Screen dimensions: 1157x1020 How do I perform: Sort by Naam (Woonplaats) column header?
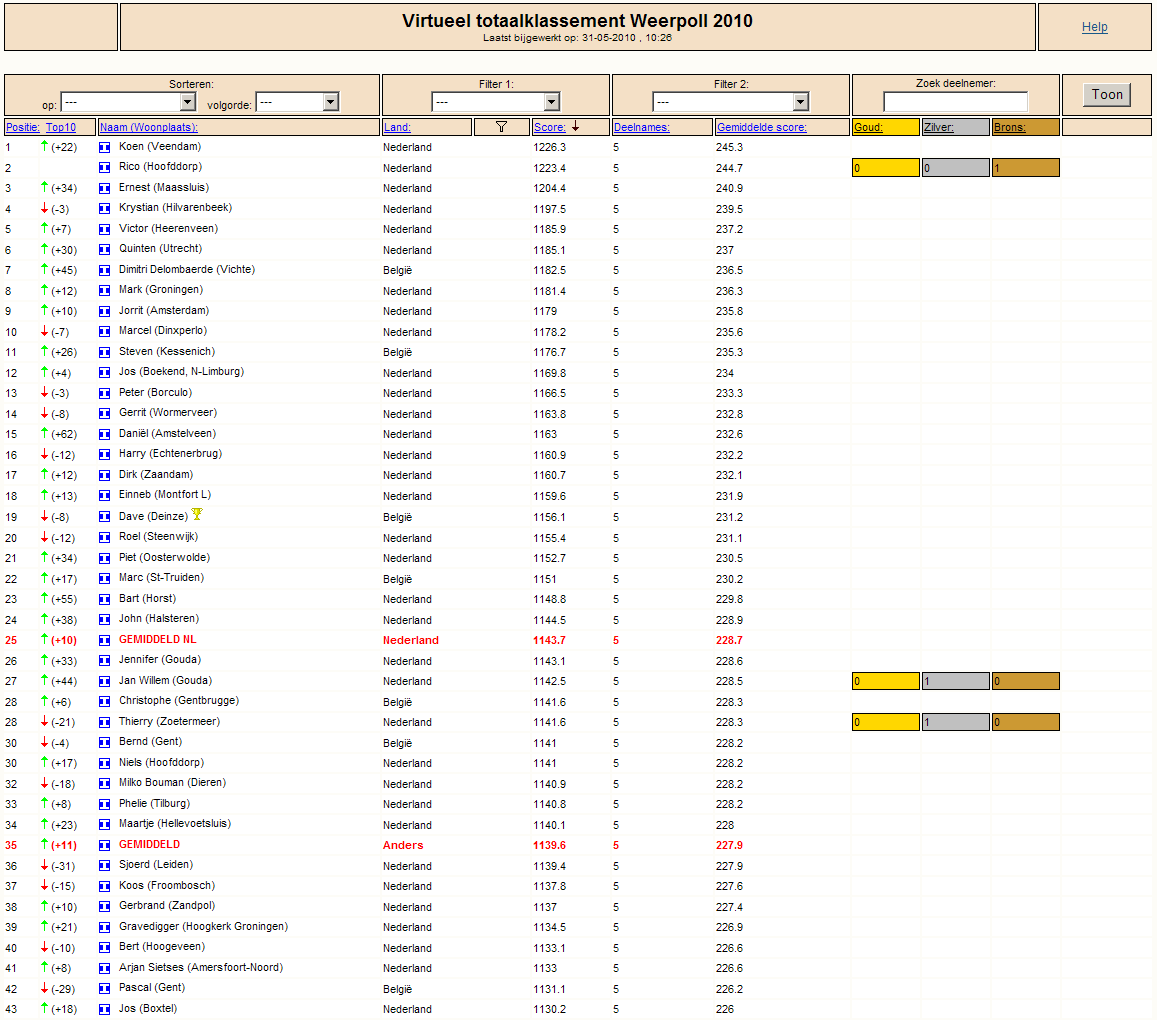click(149, 127)
